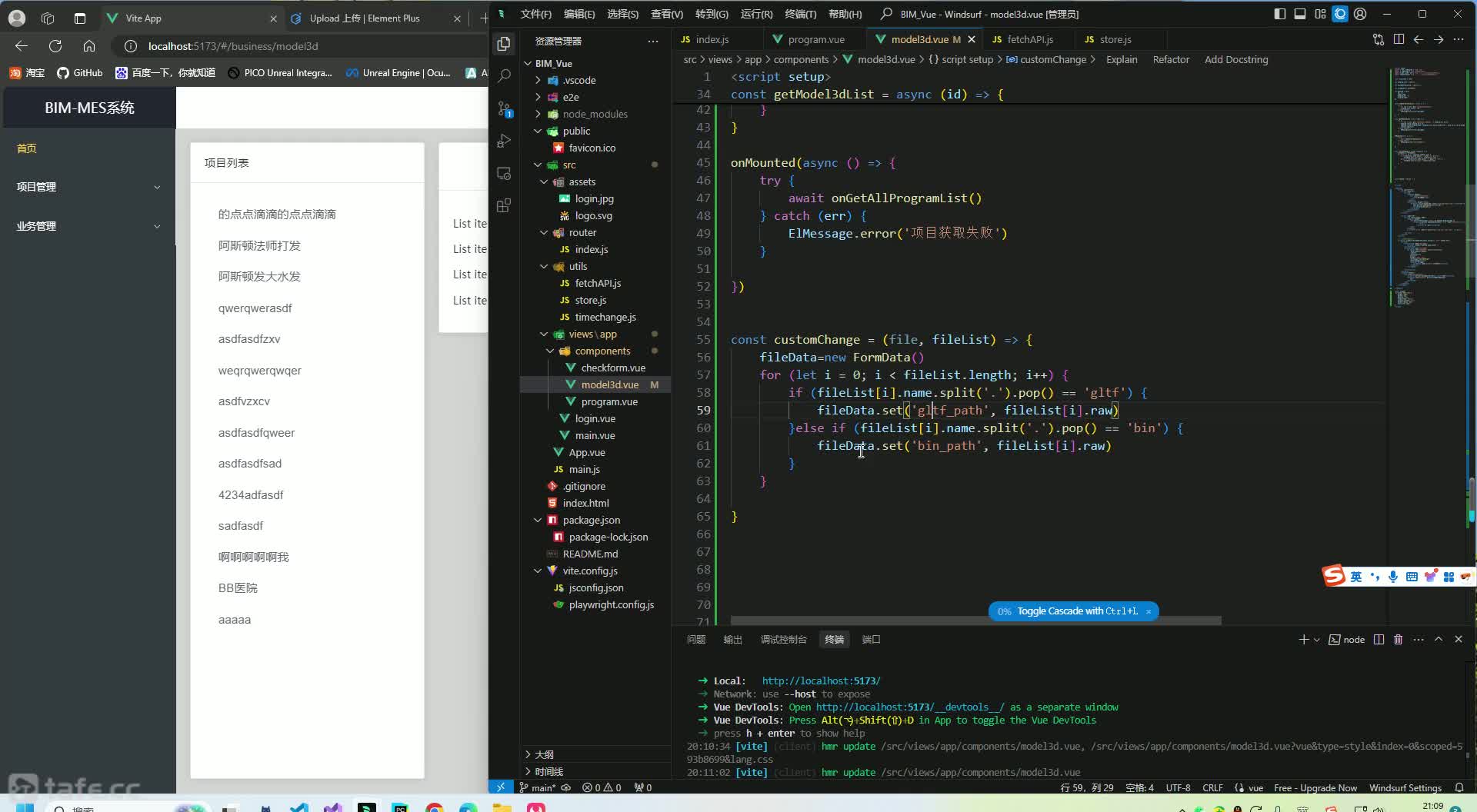Open localhost:5173 link in terminal
1477x812 pixels.
click(x=821, y=681)
